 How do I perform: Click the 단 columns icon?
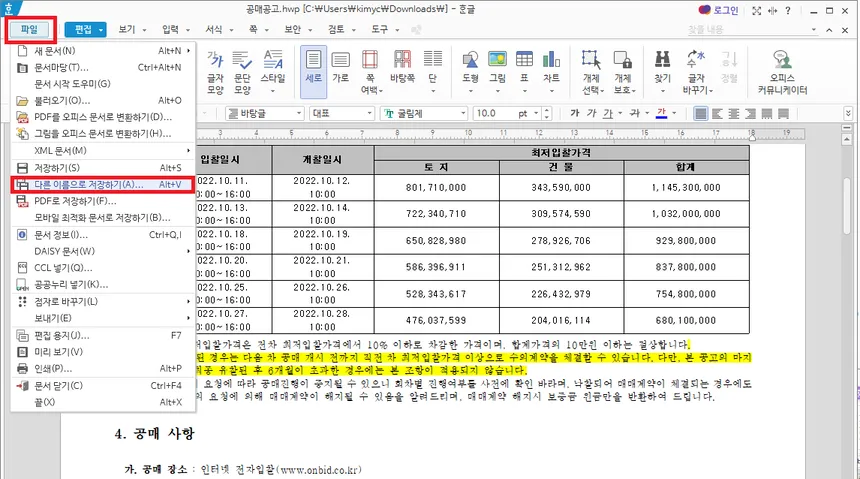click(x=432, y=72)
